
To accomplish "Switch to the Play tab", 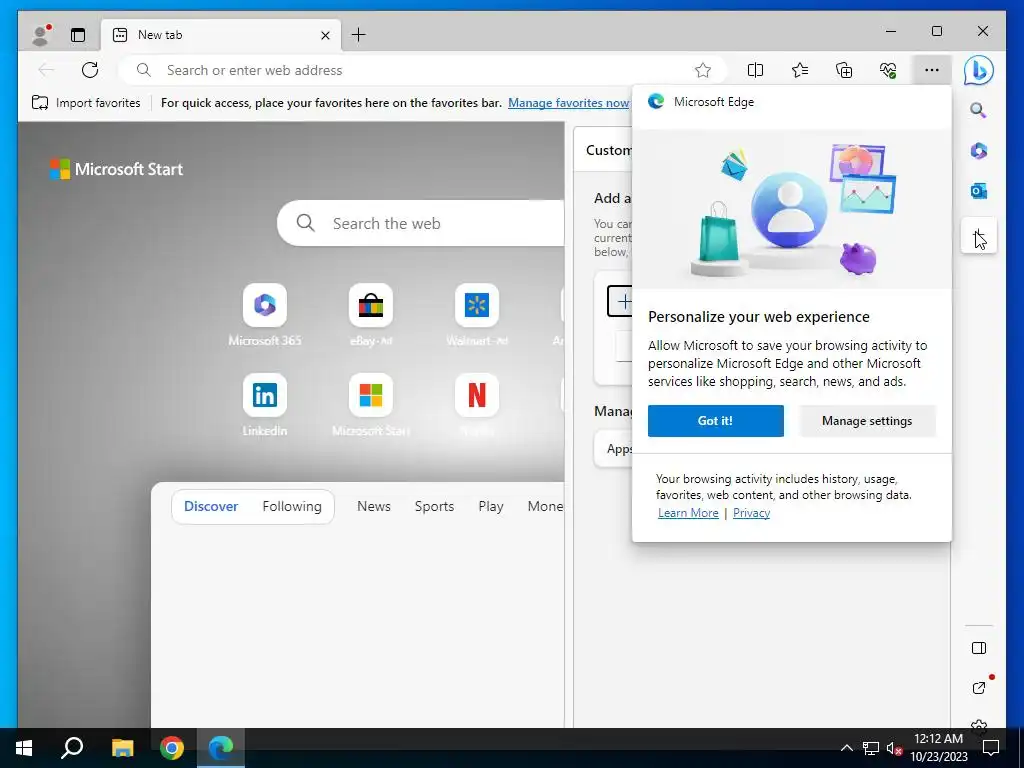I will pyautogui.click(x=490, y=506).
